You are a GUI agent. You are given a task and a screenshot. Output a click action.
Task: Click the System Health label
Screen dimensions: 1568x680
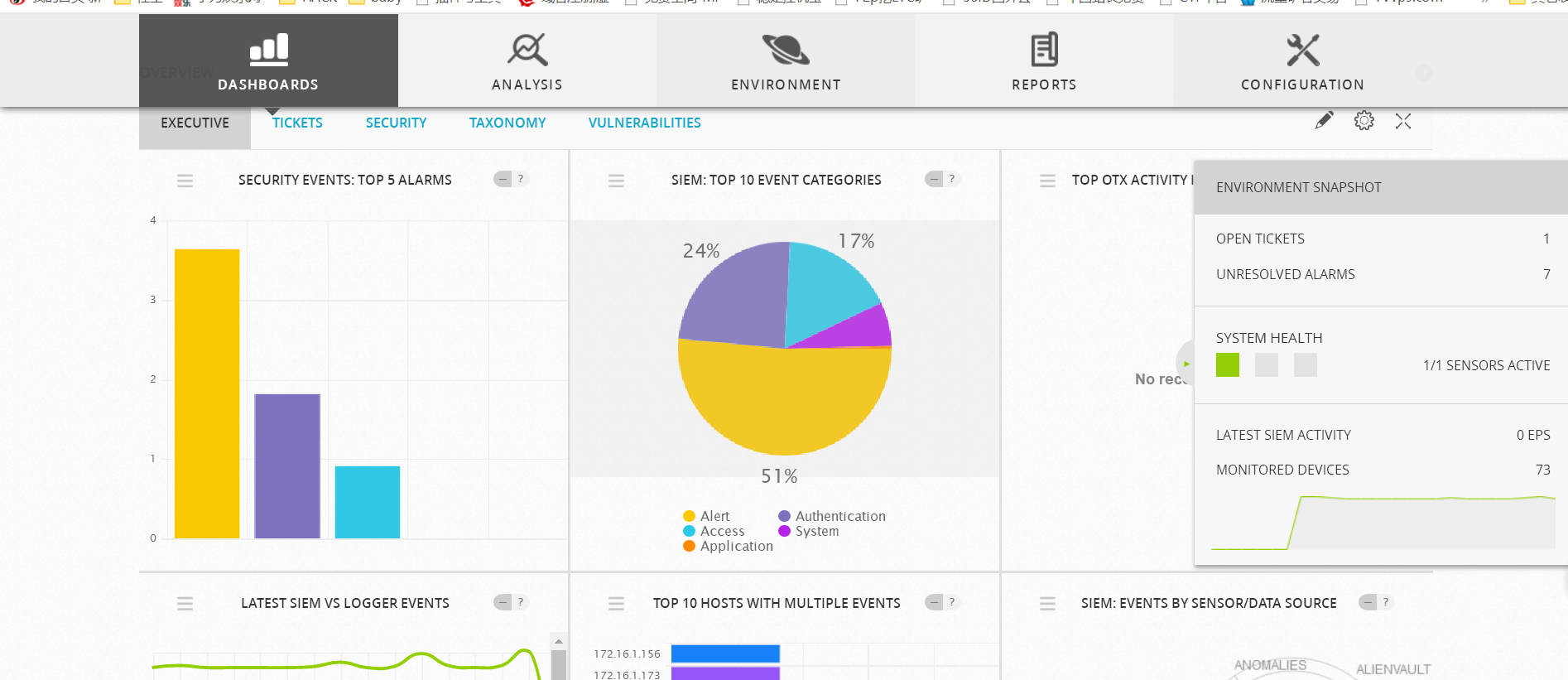pyautogui.click(x=1269, y=338)
